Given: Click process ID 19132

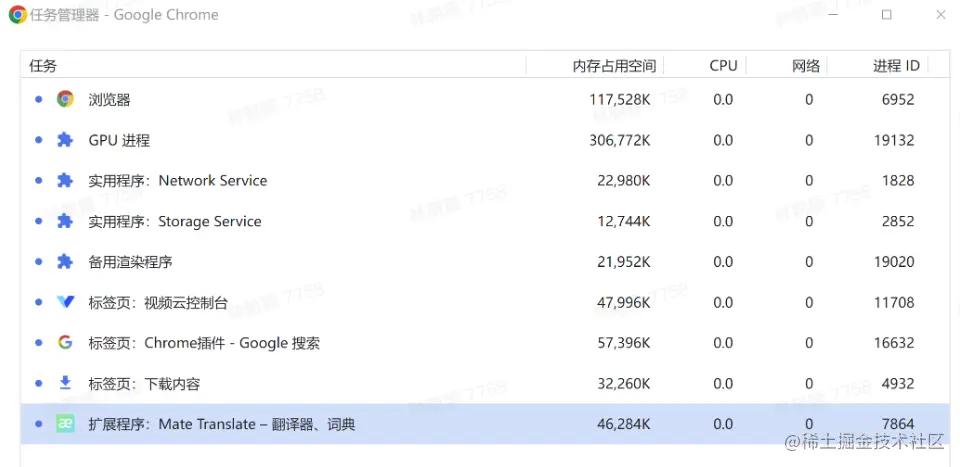Looking at the screenshot, I should [894, 140].
